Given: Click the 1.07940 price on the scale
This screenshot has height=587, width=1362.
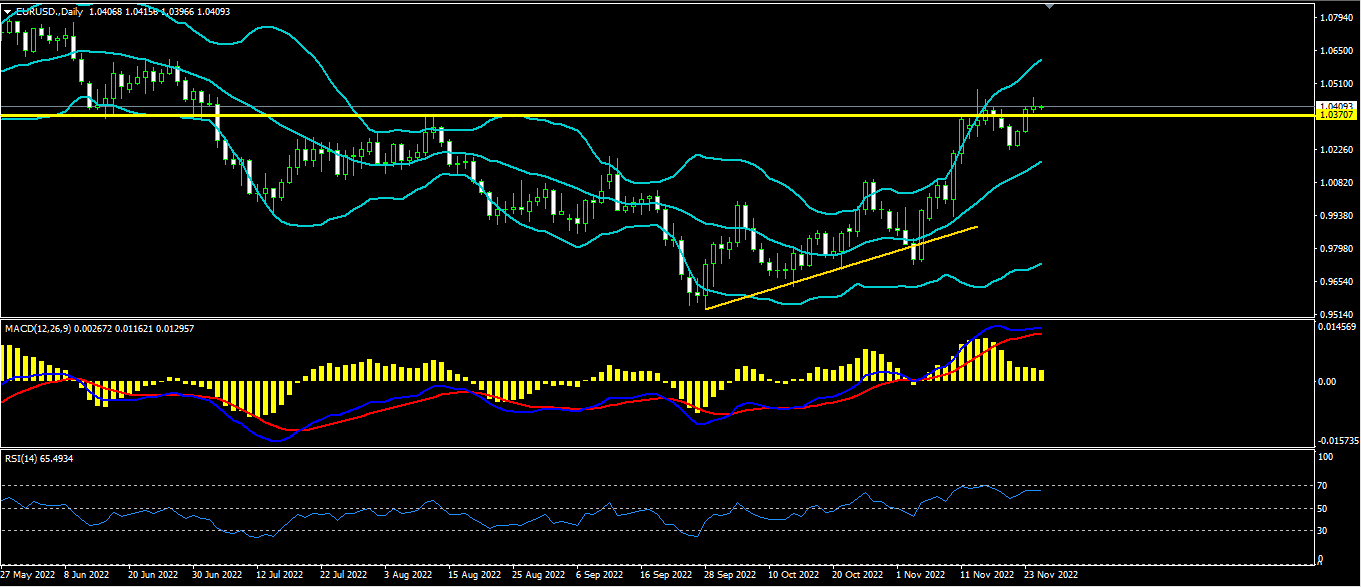Looking at the screenshot, I should pos(1336,18).
